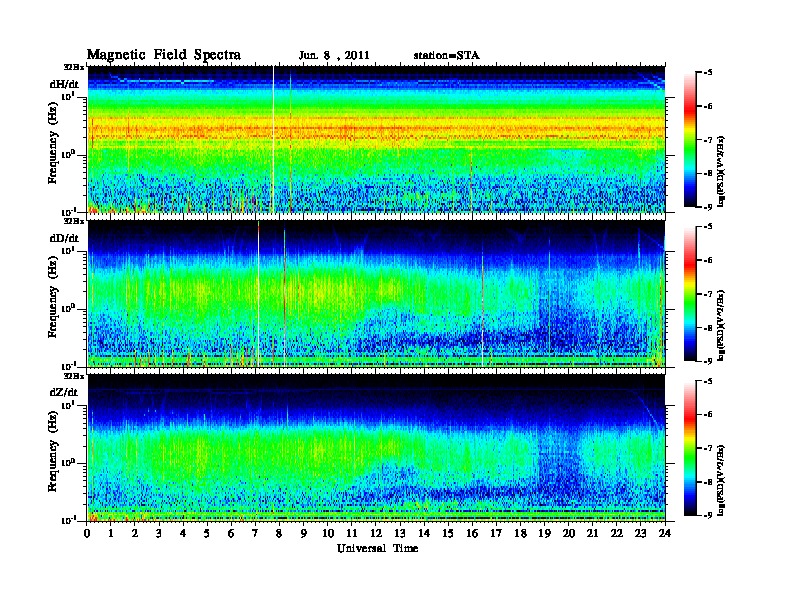The image size is (792, 612).
Task: Click hour "12" on the time axis
Action: point(376,534)
